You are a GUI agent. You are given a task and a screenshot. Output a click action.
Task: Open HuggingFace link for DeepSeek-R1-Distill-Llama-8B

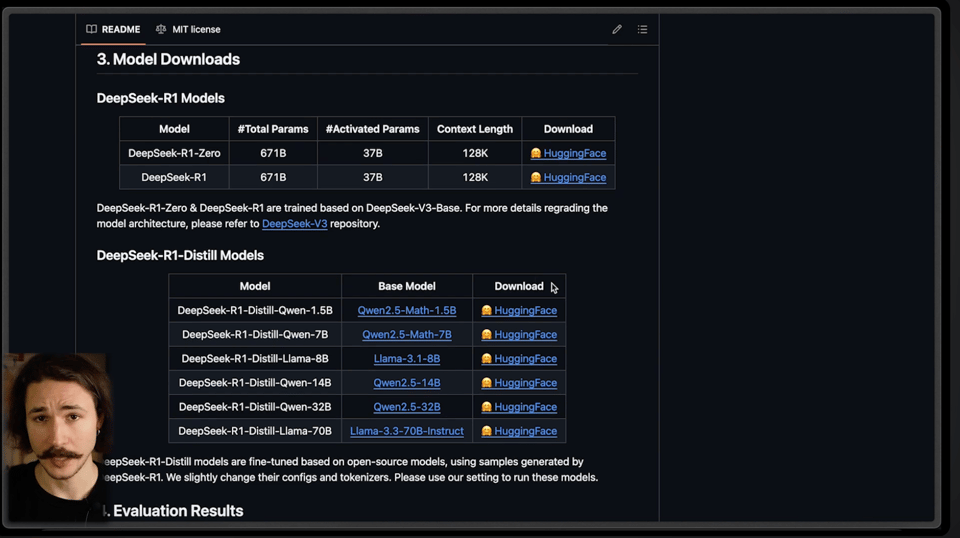point(519,359)
